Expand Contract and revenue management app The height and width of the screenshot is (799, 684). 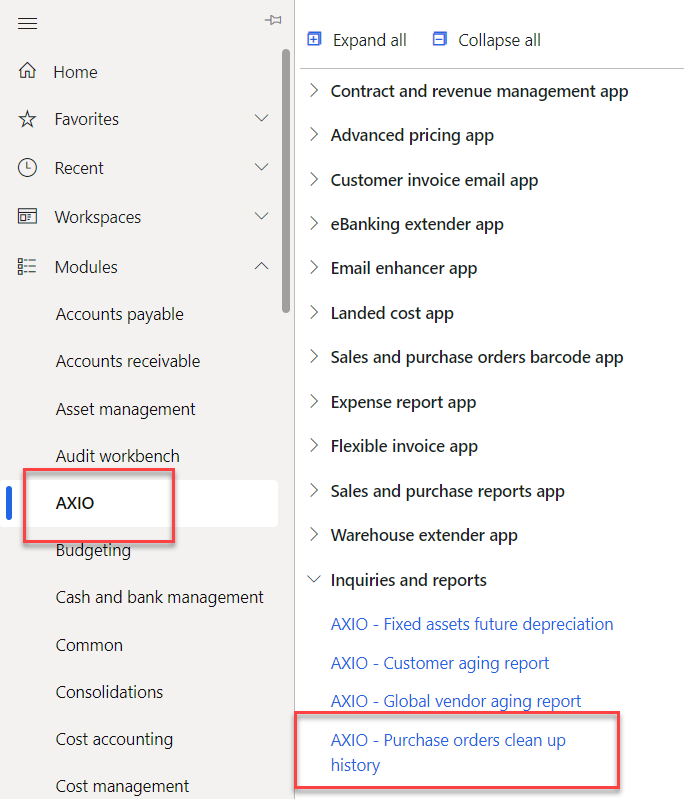(x=314, y=91)
